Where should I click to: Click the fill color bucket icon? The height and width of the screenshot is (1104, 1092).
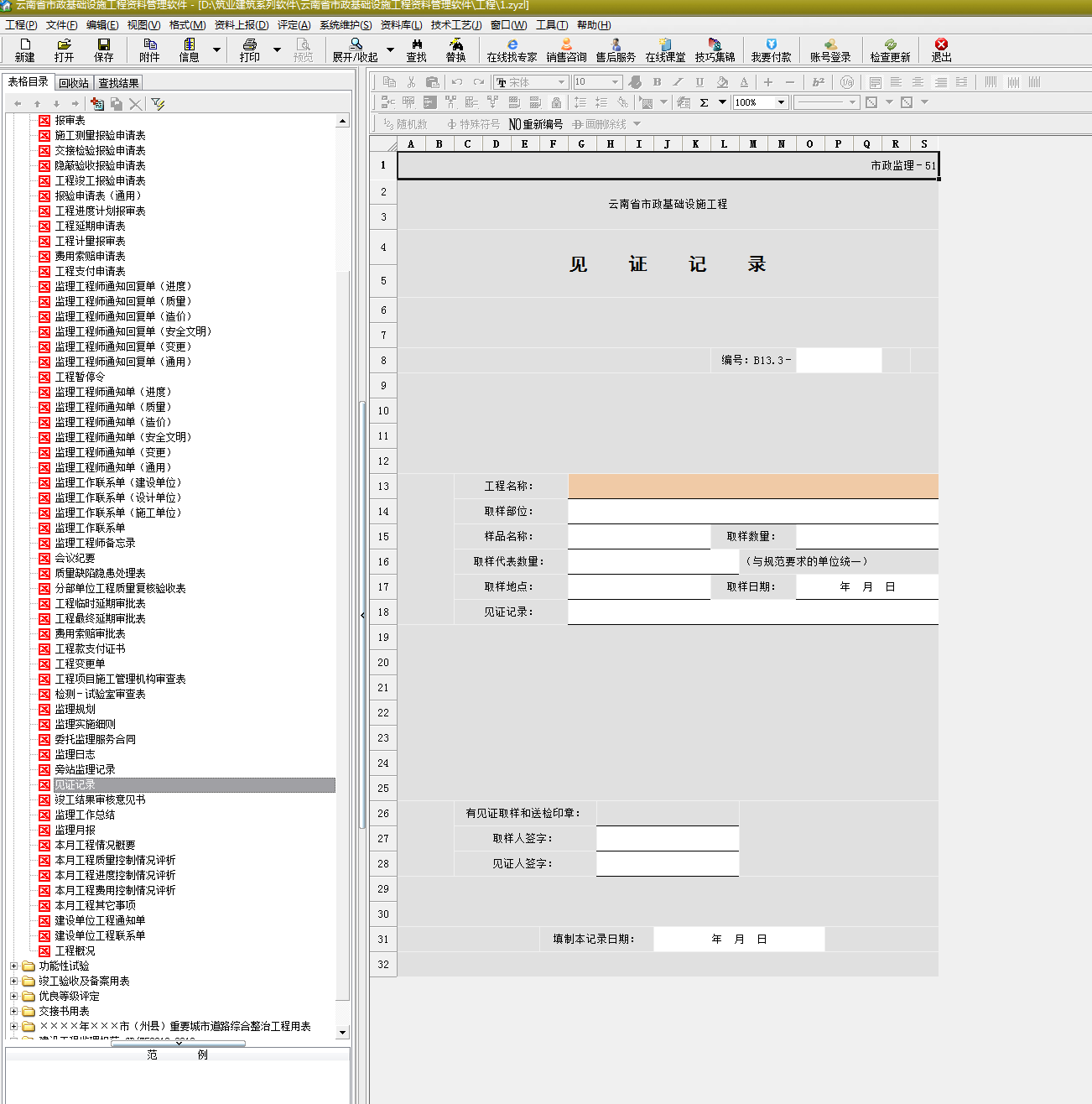(x=722, y=81)
